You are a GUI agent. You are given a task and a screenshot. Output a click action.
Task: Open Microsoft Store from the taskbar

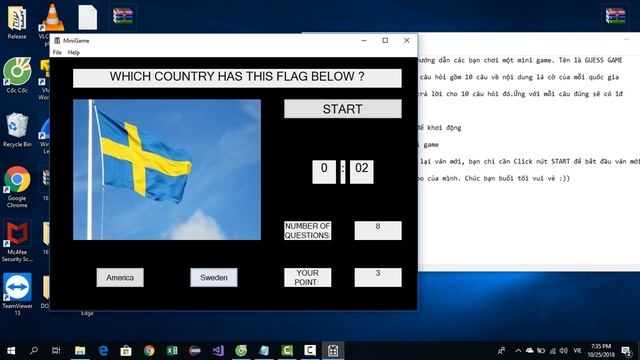(x=126, y=351)
